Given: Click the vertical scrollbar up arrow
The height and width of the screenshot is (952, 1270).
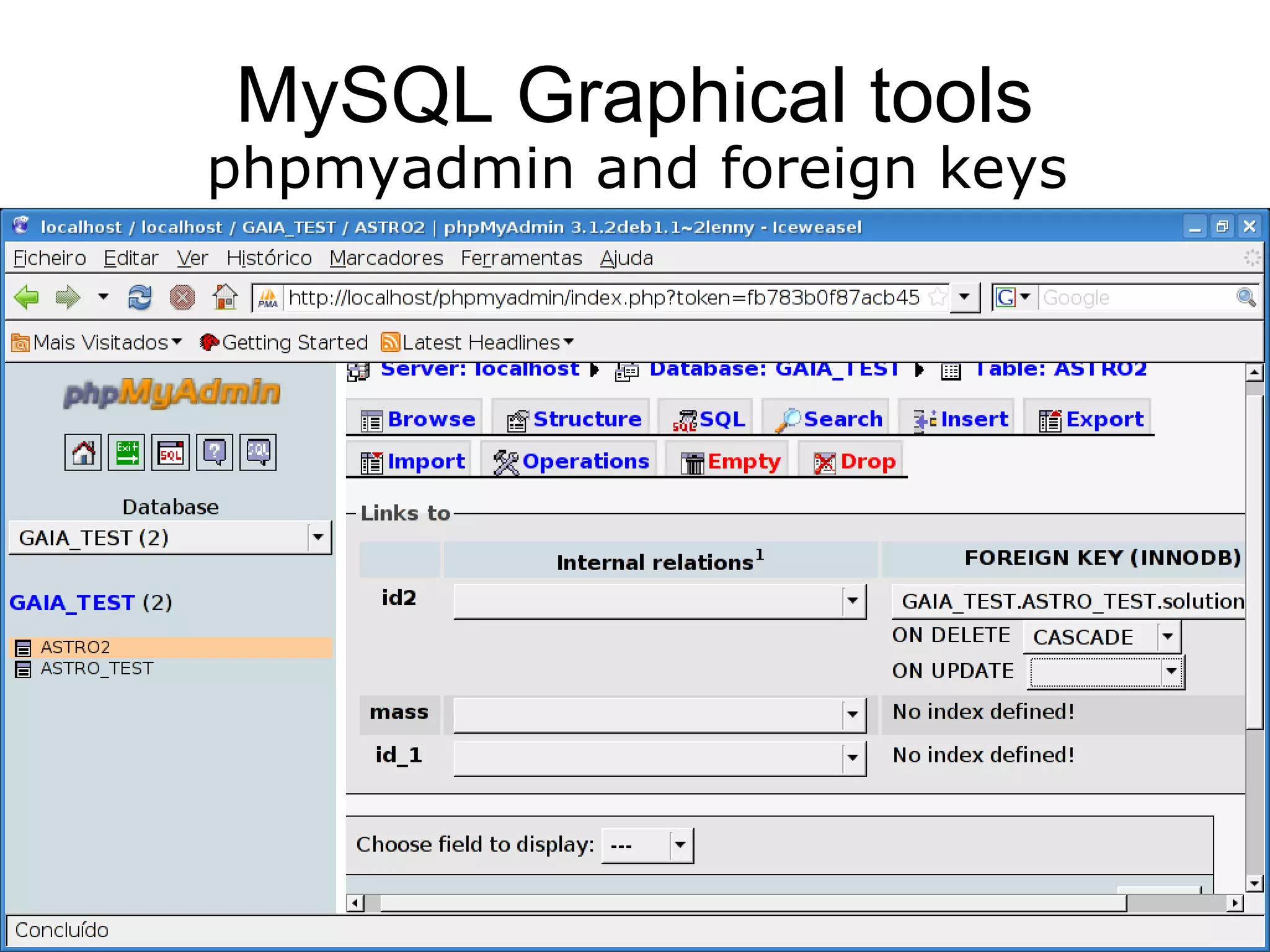Looking at the screenshot, I should 1254,372.
